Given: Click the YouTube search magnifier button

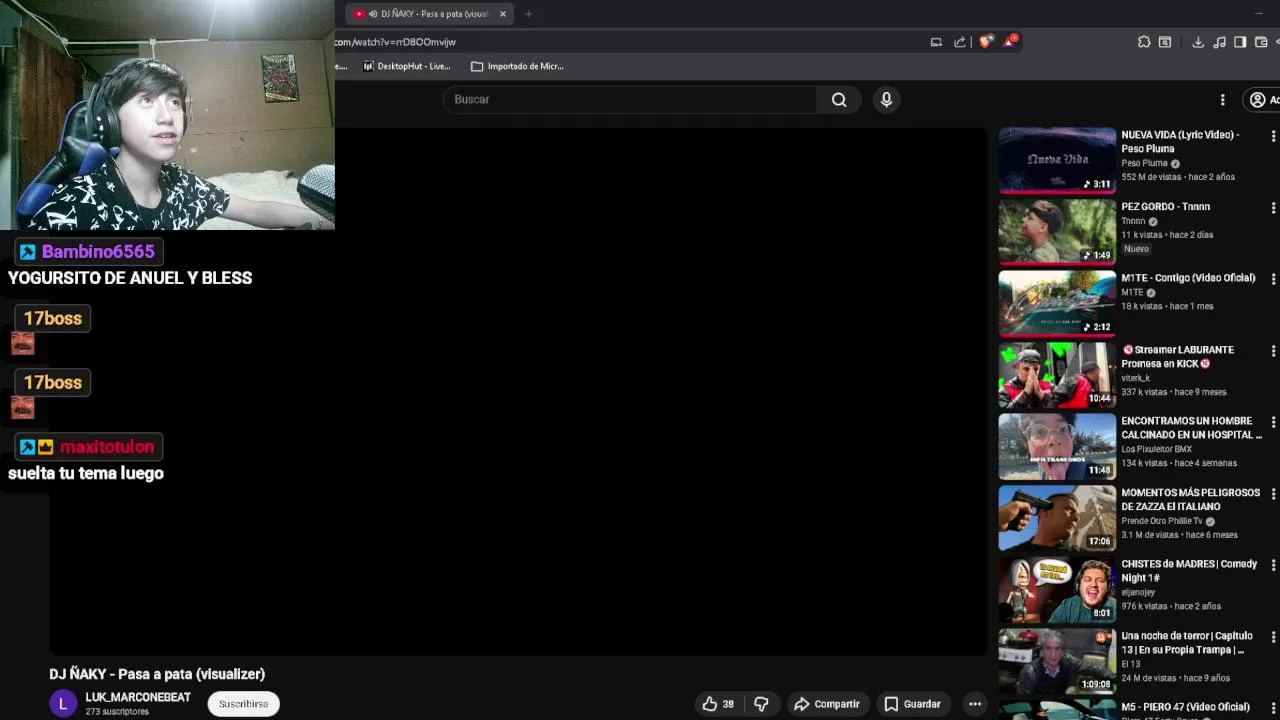Looking at the screenshot, I should click(839, 99).
